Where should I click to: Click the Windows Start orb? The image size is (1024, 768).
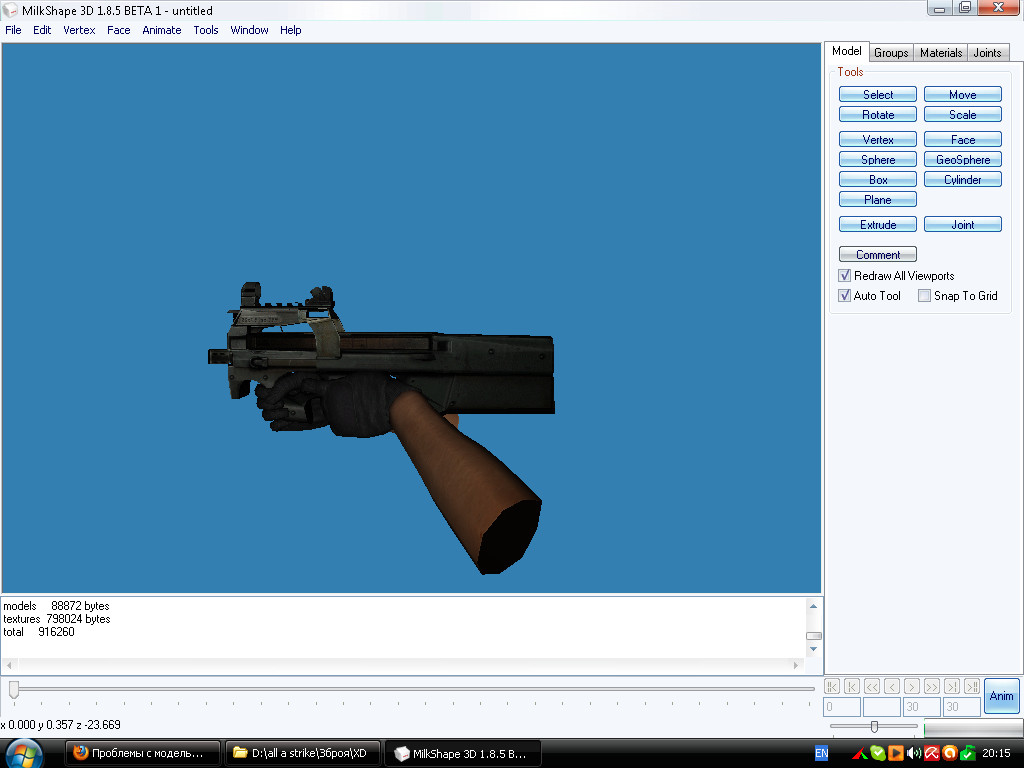tap(24, 752)
